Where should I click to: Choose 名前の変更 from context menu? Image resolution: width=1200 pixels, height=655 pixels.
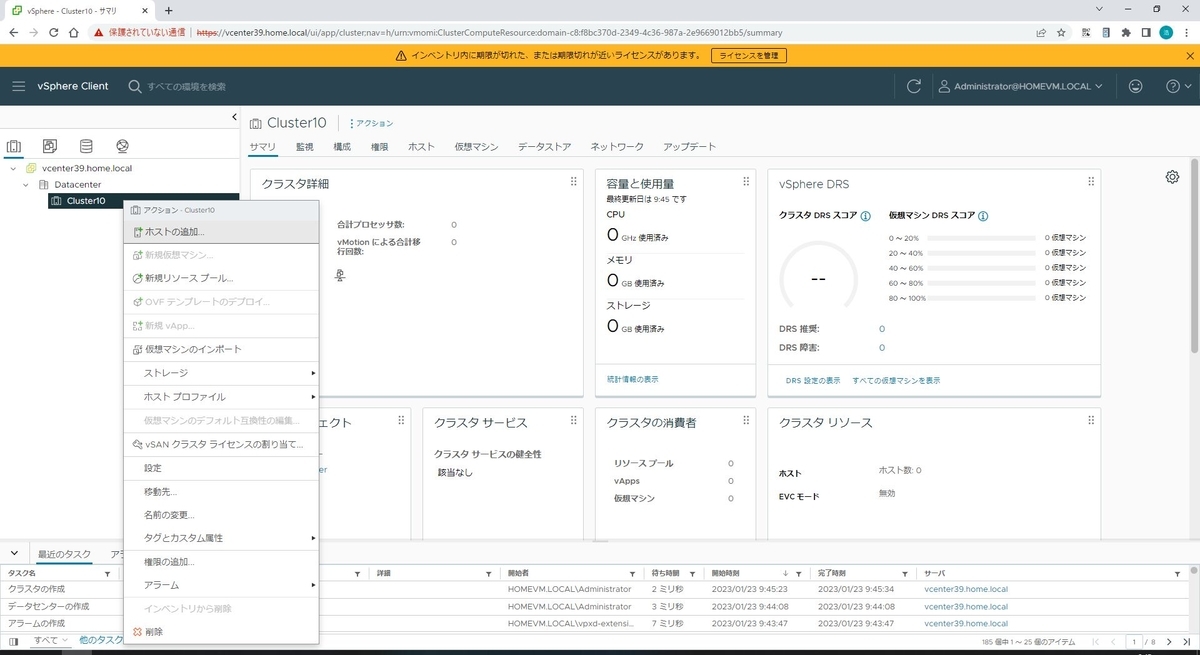pos(221,515)
